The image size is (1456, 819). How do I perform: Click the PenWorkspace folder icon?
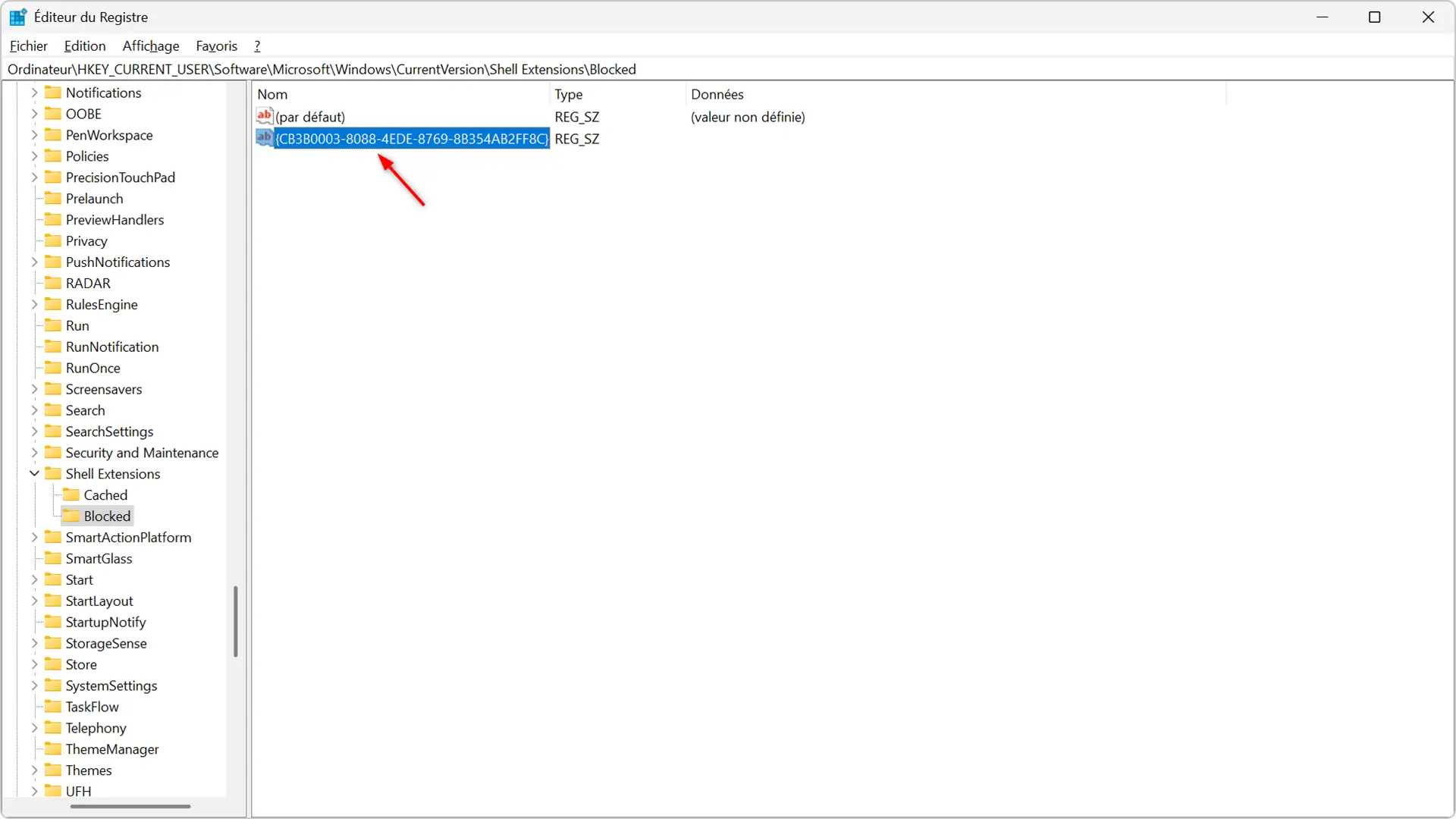click(x=53, y=135)
